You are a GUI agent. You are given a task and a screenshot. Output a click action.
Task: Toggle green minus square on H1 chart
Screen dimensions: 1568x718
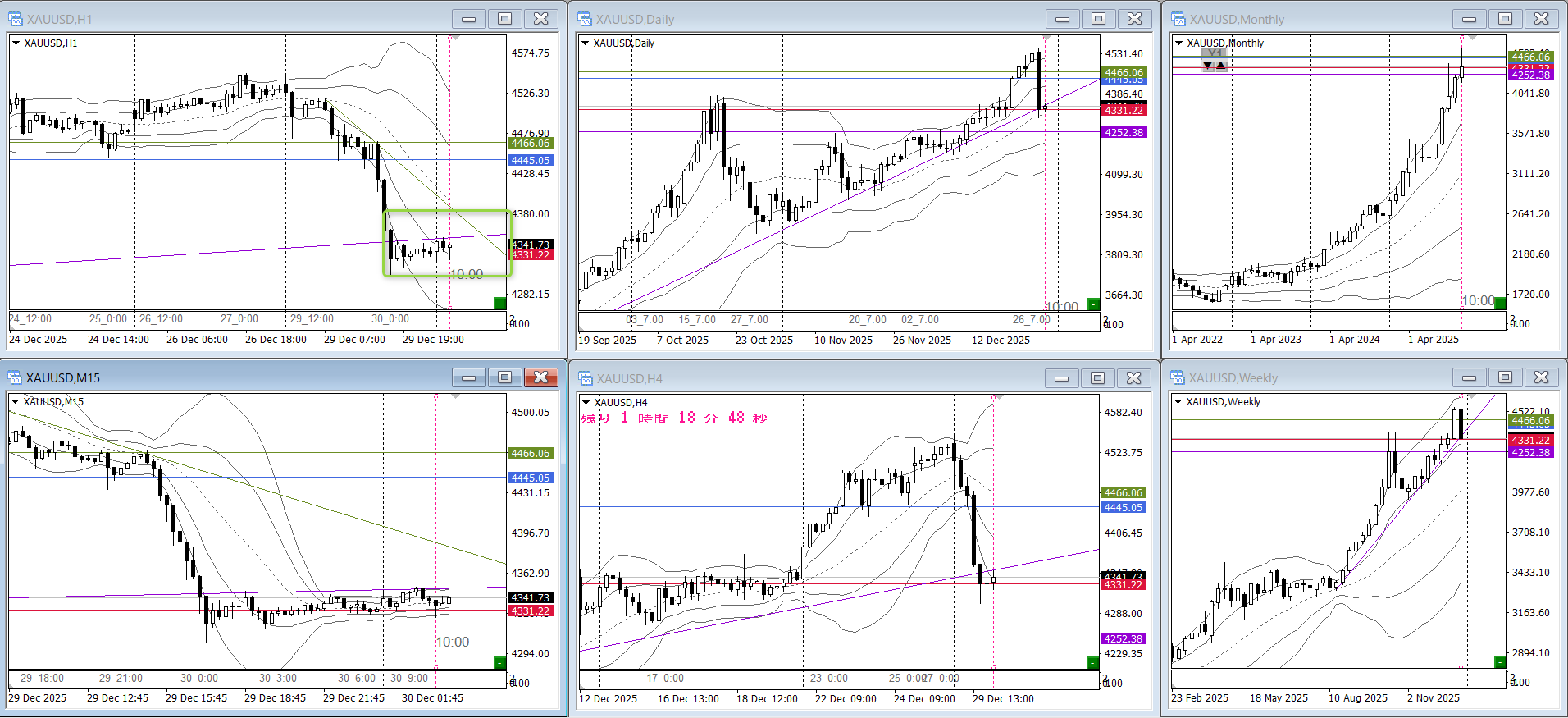point(499,304)
